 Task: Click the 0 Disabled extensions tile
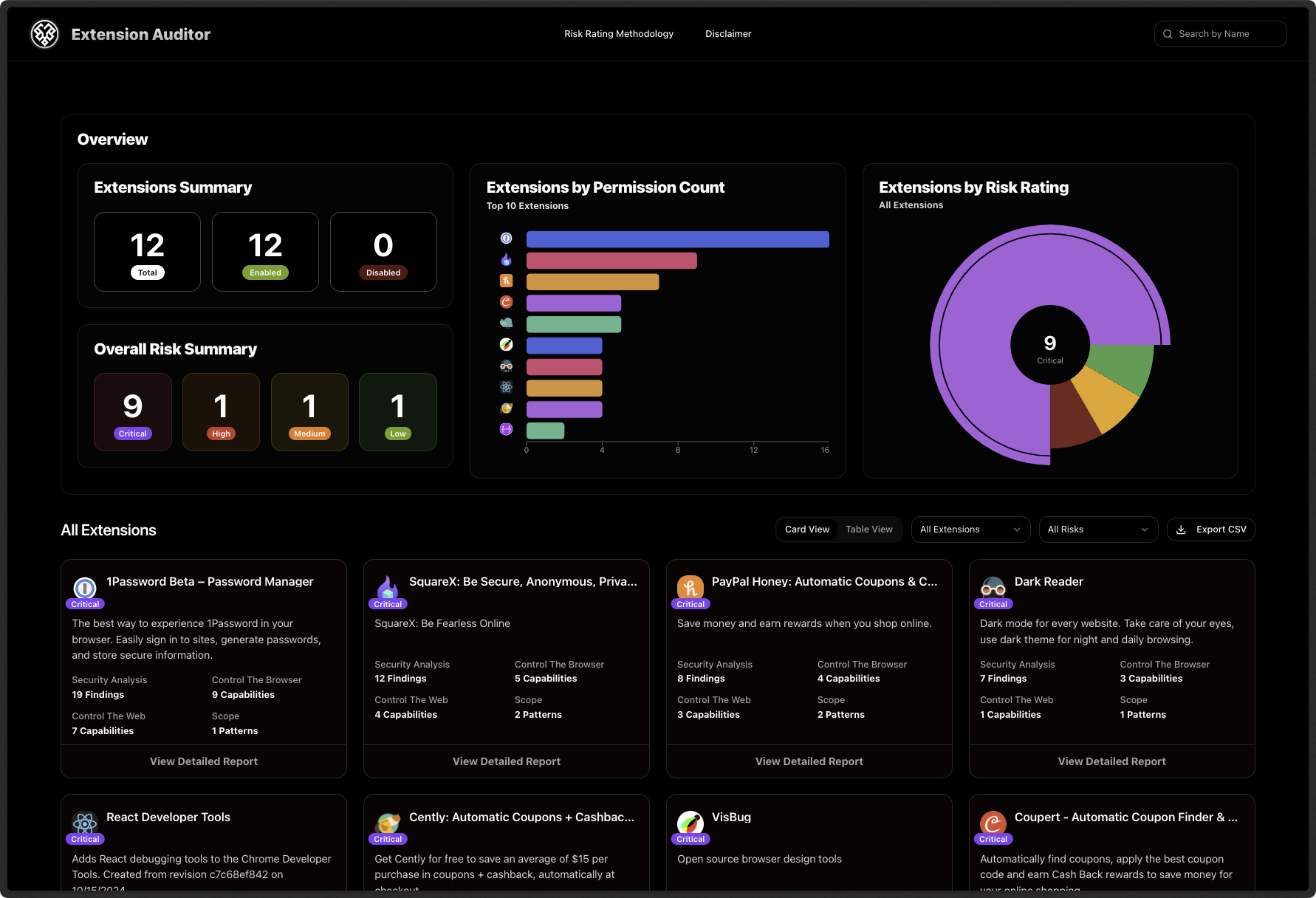383,252
